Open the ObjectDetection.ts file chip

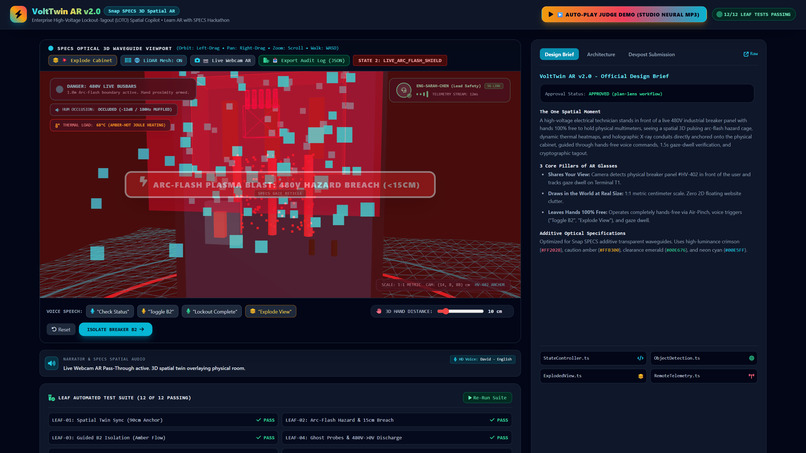(x=704, y=358)
